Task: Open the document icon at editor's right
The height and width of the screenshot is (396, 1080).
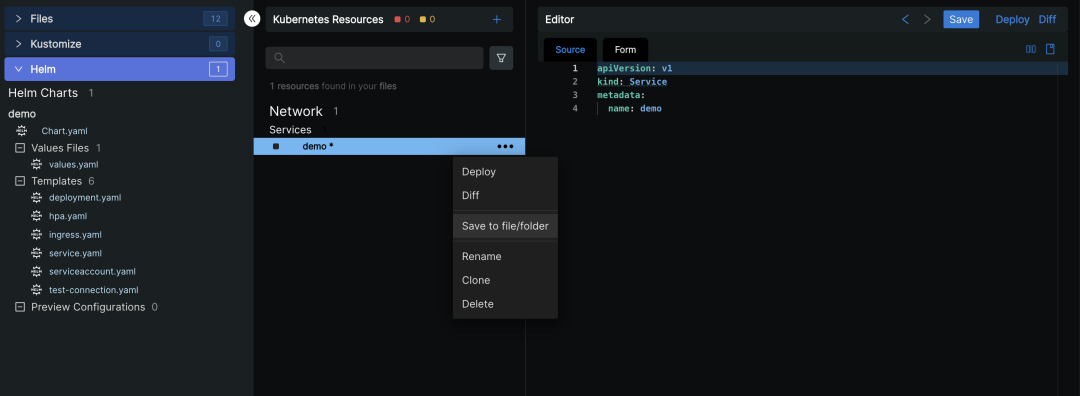Action: tap(1050, 49)
